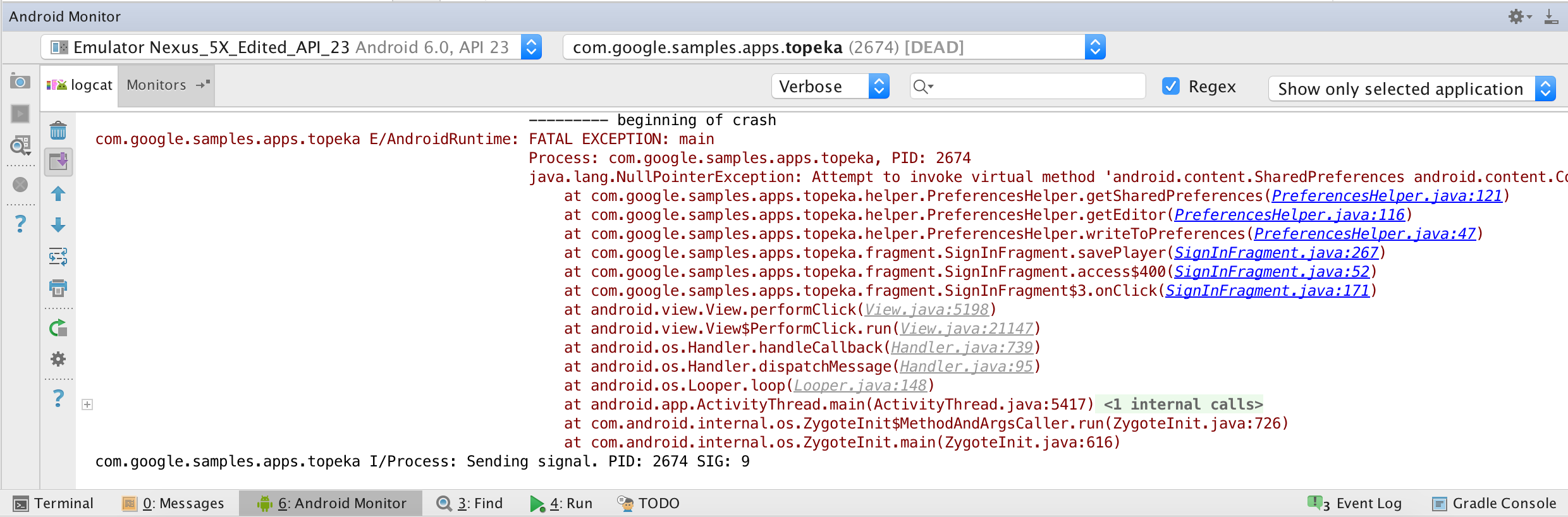Print logcat output with printer icon
1568x517 pixels.
click(58, 288)
